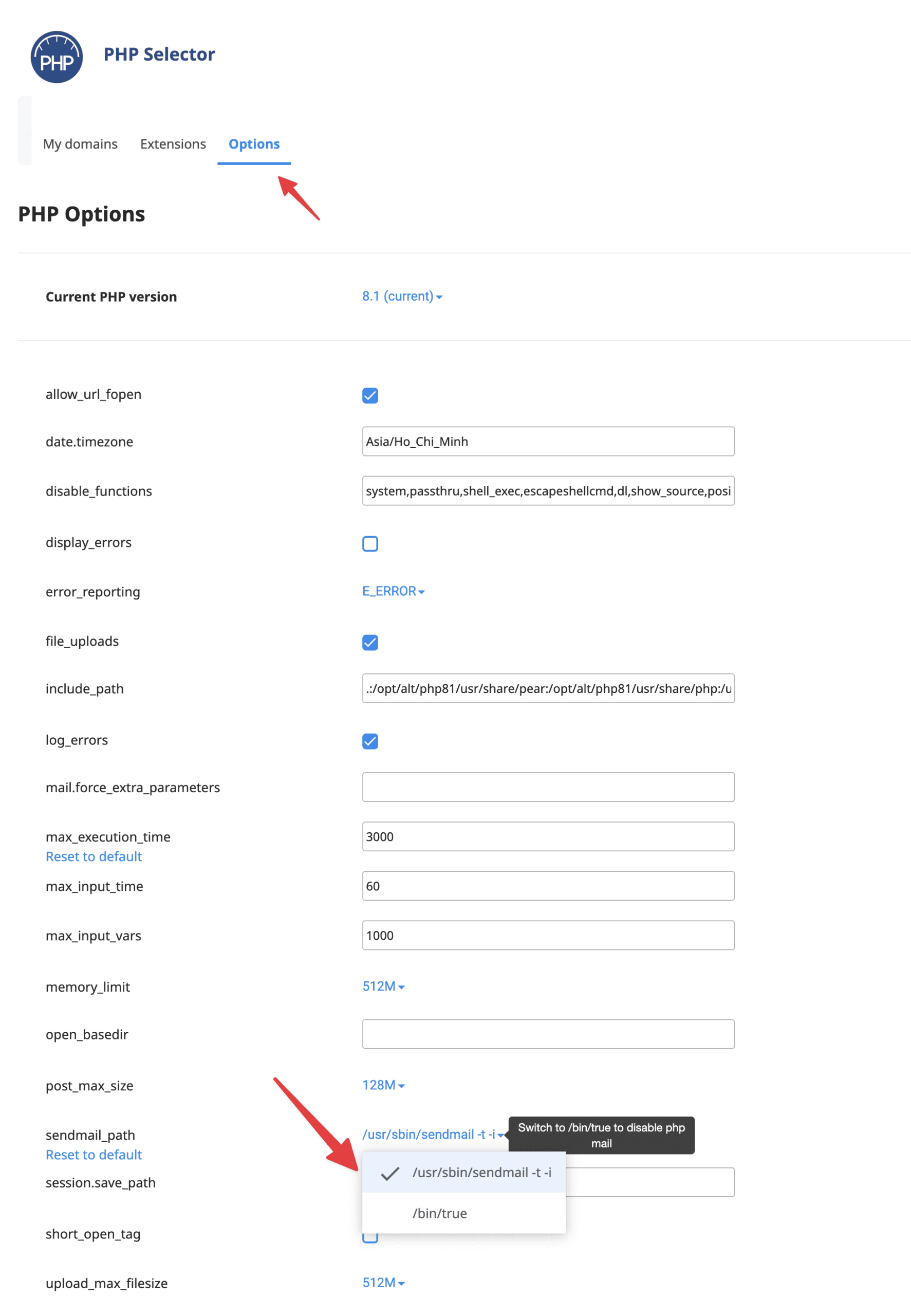911x1316 pixels.
Task: Choose /bin/true from the sendmail menu
Action: click(439, 1213)
